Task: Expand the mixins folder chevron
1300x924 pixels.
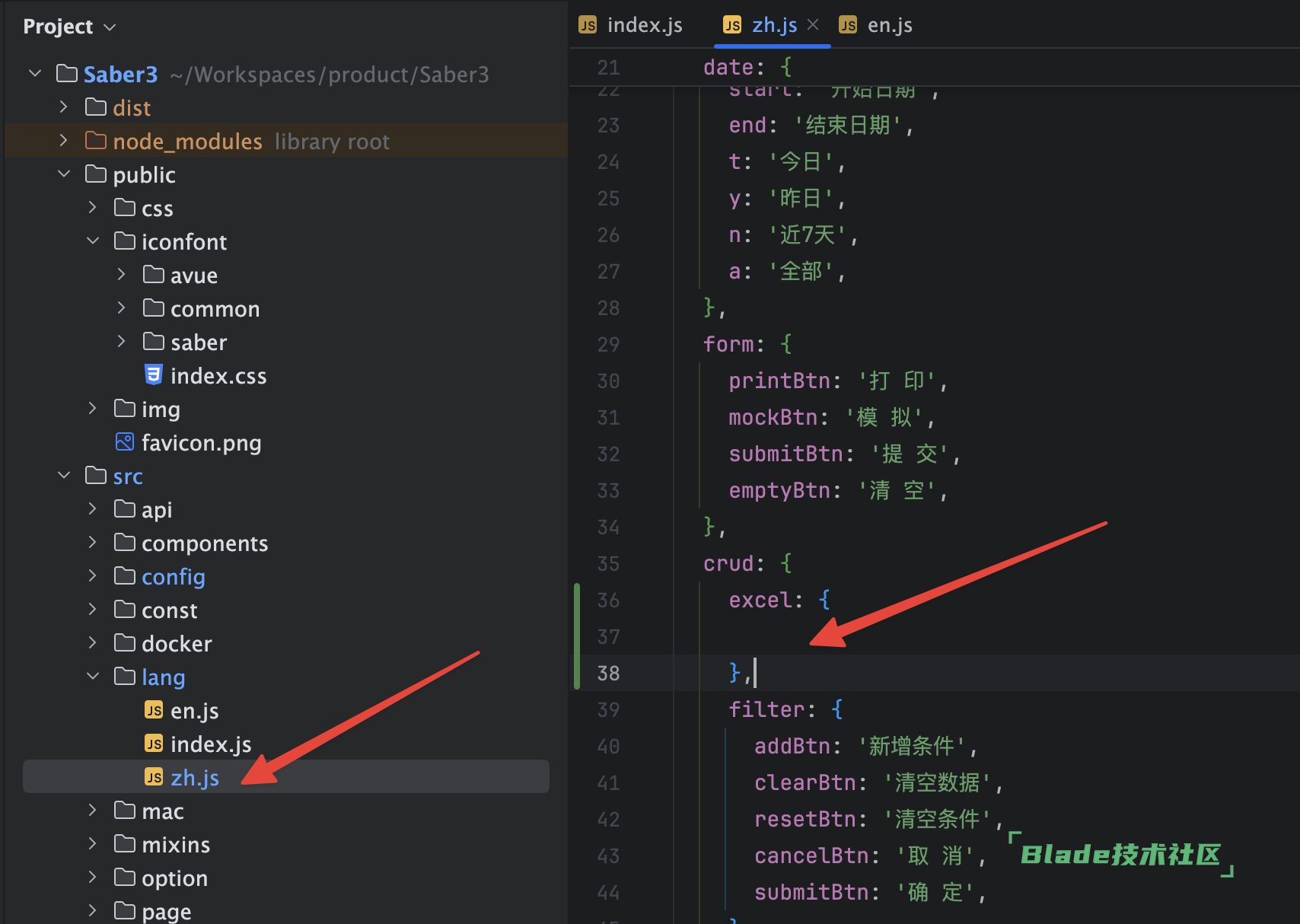Action: (x=93, y=844)
